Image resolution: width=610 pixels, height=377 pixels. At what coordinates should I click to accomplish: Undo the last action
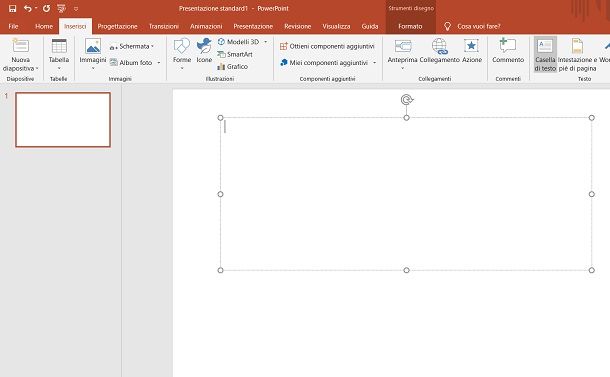coord(27,8)
